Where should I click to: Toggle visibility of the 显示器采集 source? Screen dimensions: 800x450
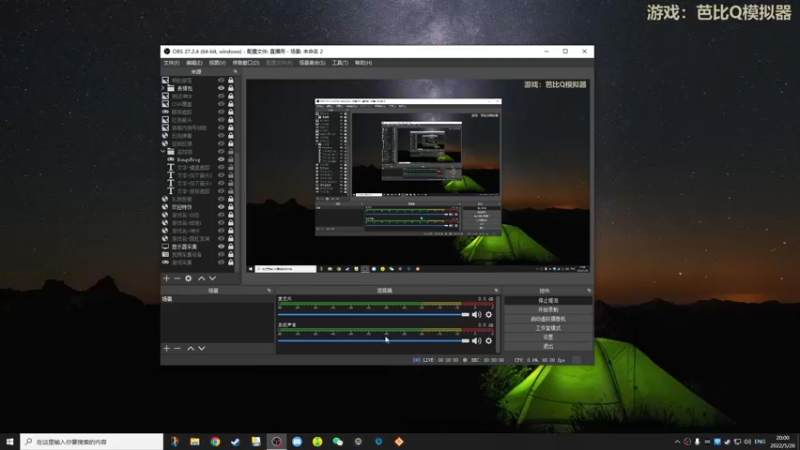(x=221, y=246)
